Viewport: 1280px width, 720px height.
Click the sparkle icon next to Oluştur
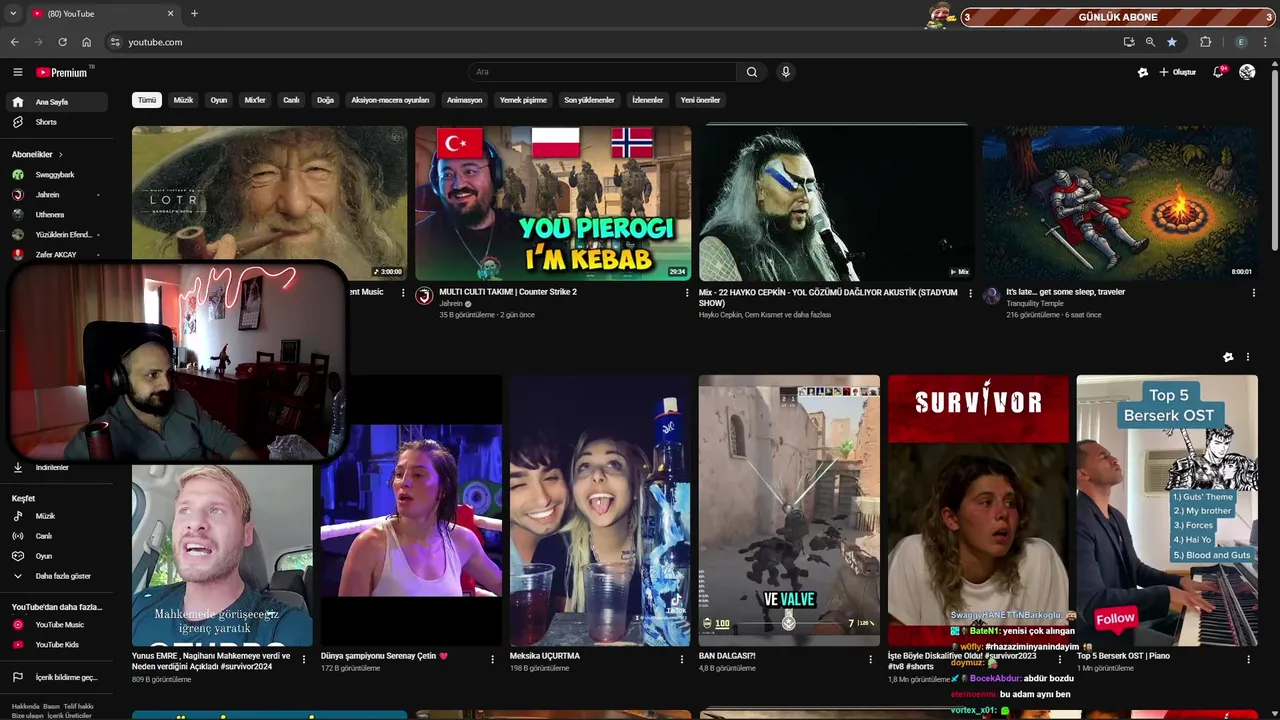coord(1143,72)
